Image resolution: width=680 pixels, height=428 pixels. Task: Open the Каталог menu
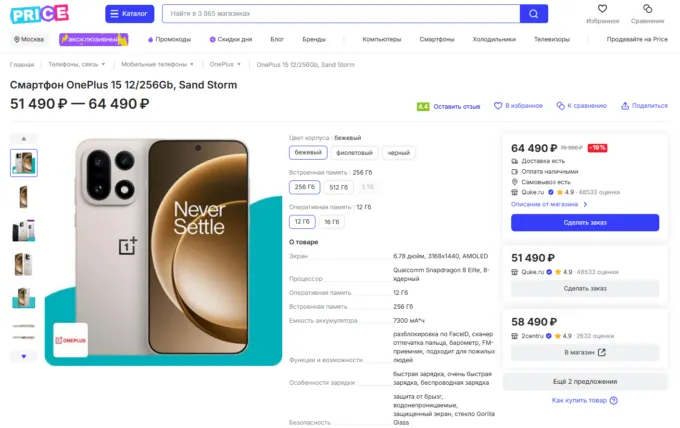coord(130,14)
